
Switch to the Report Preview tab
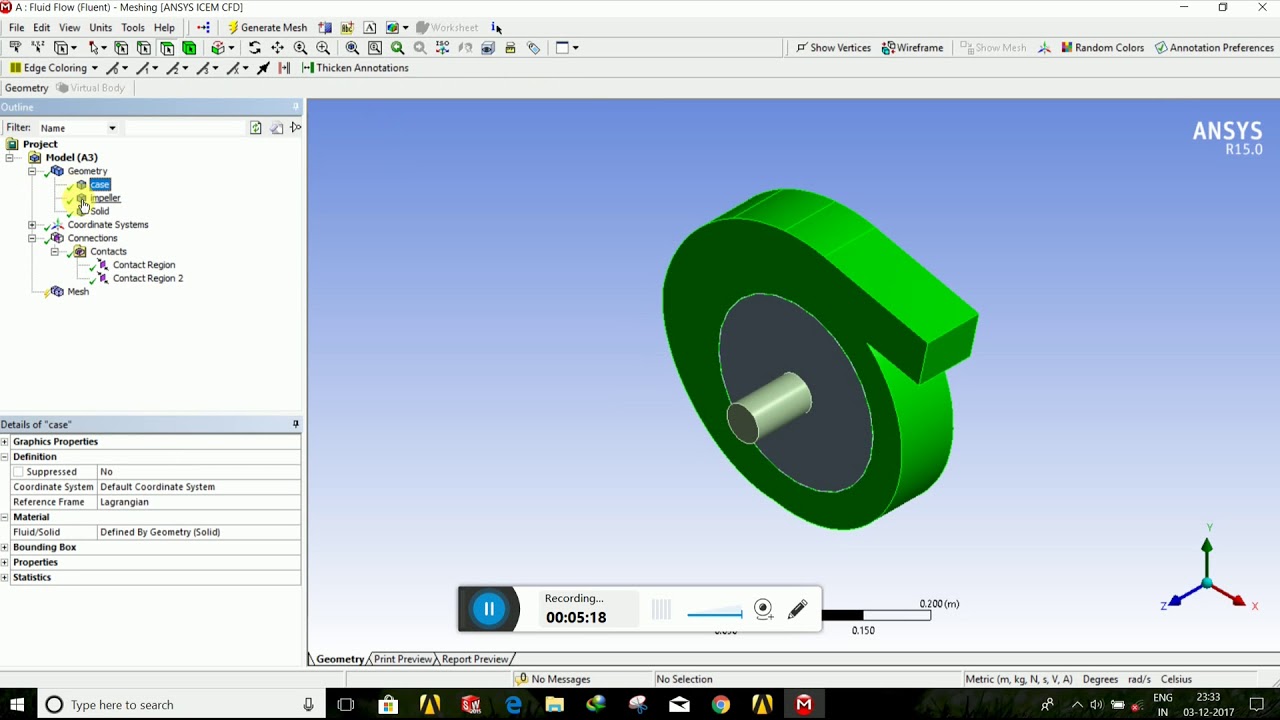475,659
